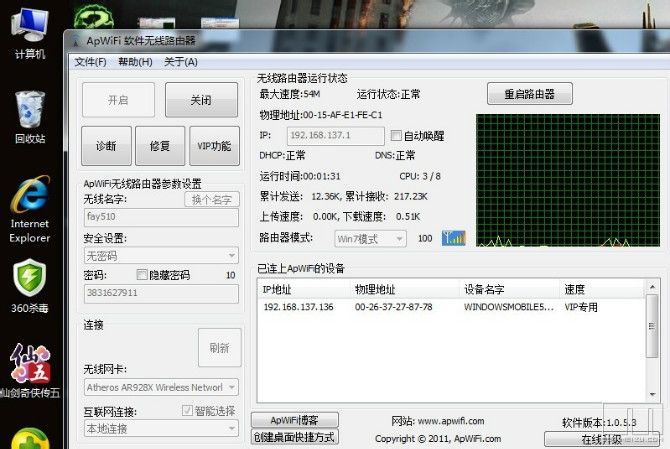Click the 换个名字 rename button
Screen dimensions: 670x449
[x=212, y=200]
